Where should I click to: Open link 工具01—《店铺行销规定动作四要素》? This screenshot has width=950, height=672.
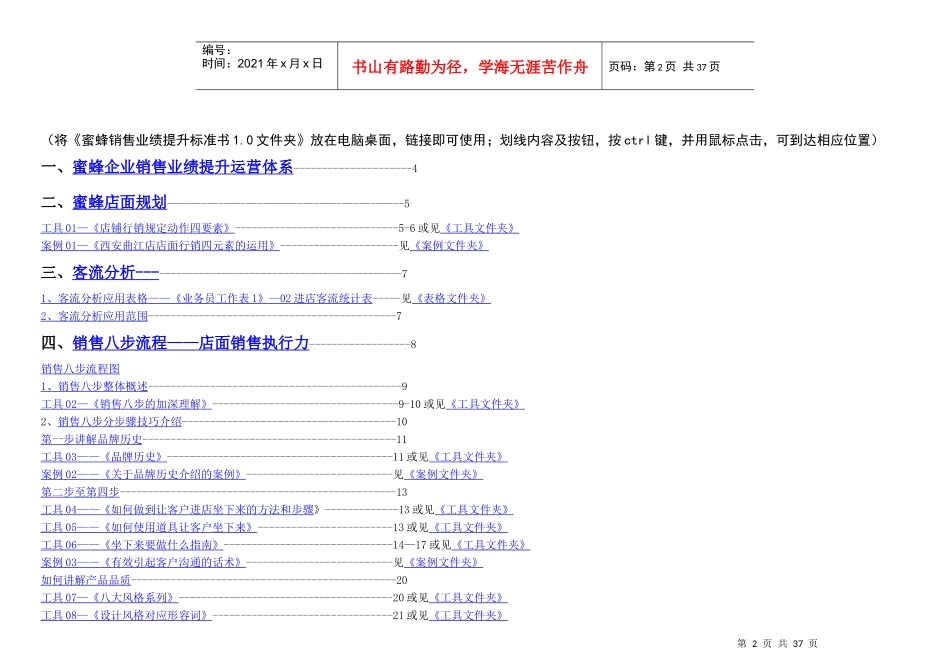click(x=138, y=228)
